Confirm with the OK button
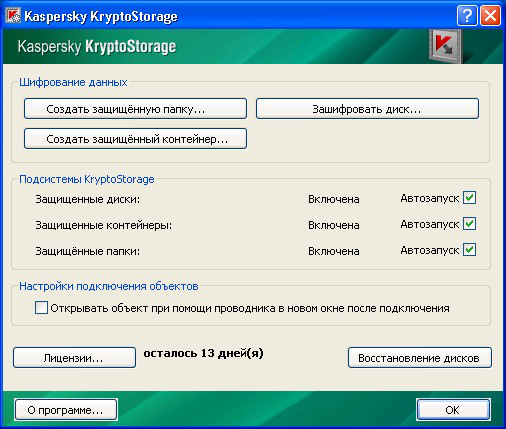The height and width of the screenshot is (429, 506). click(x=453, y=410)
